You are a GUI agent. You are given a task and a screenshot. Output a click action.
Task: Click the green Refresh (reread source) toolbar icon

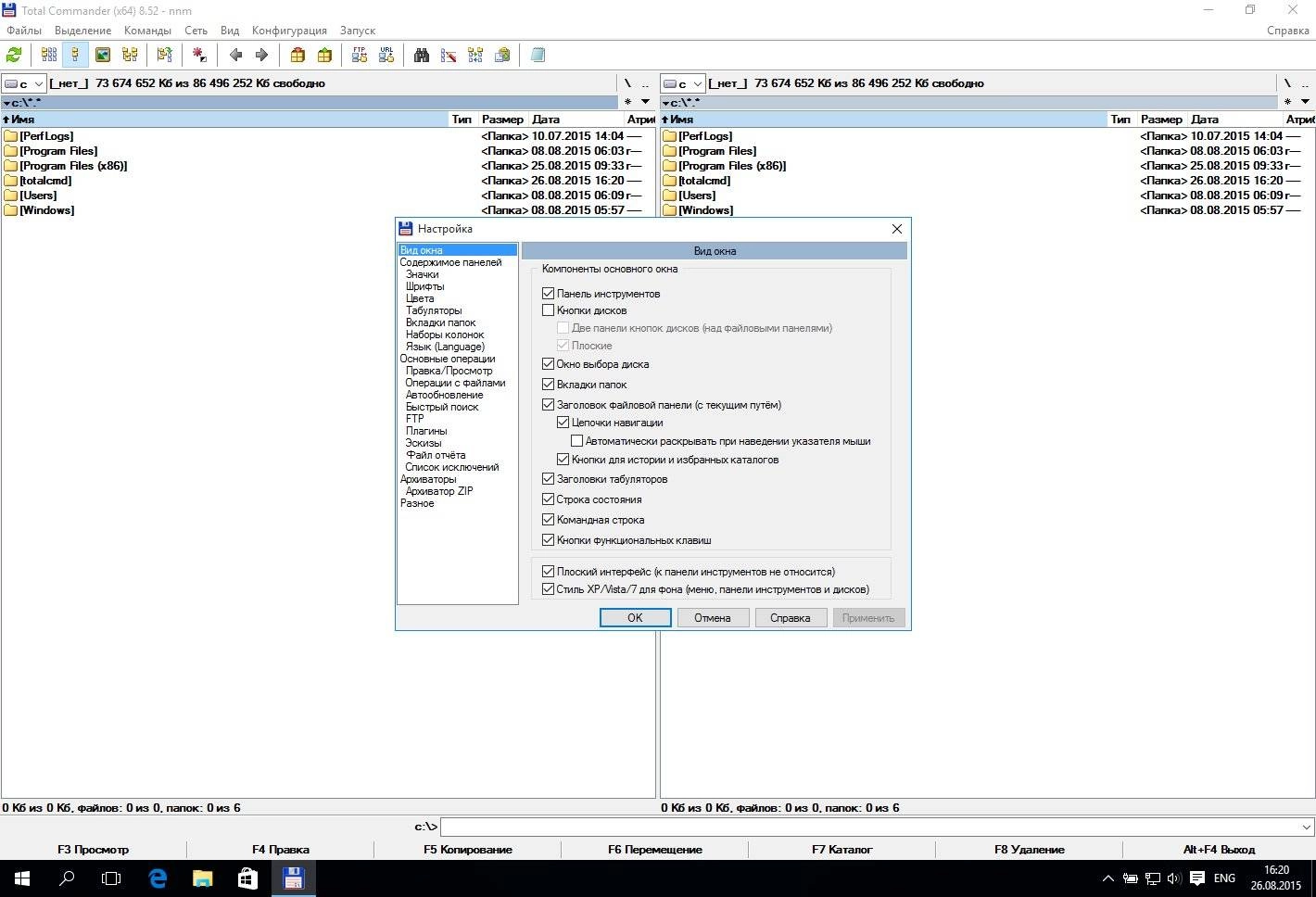coord(14,55)
